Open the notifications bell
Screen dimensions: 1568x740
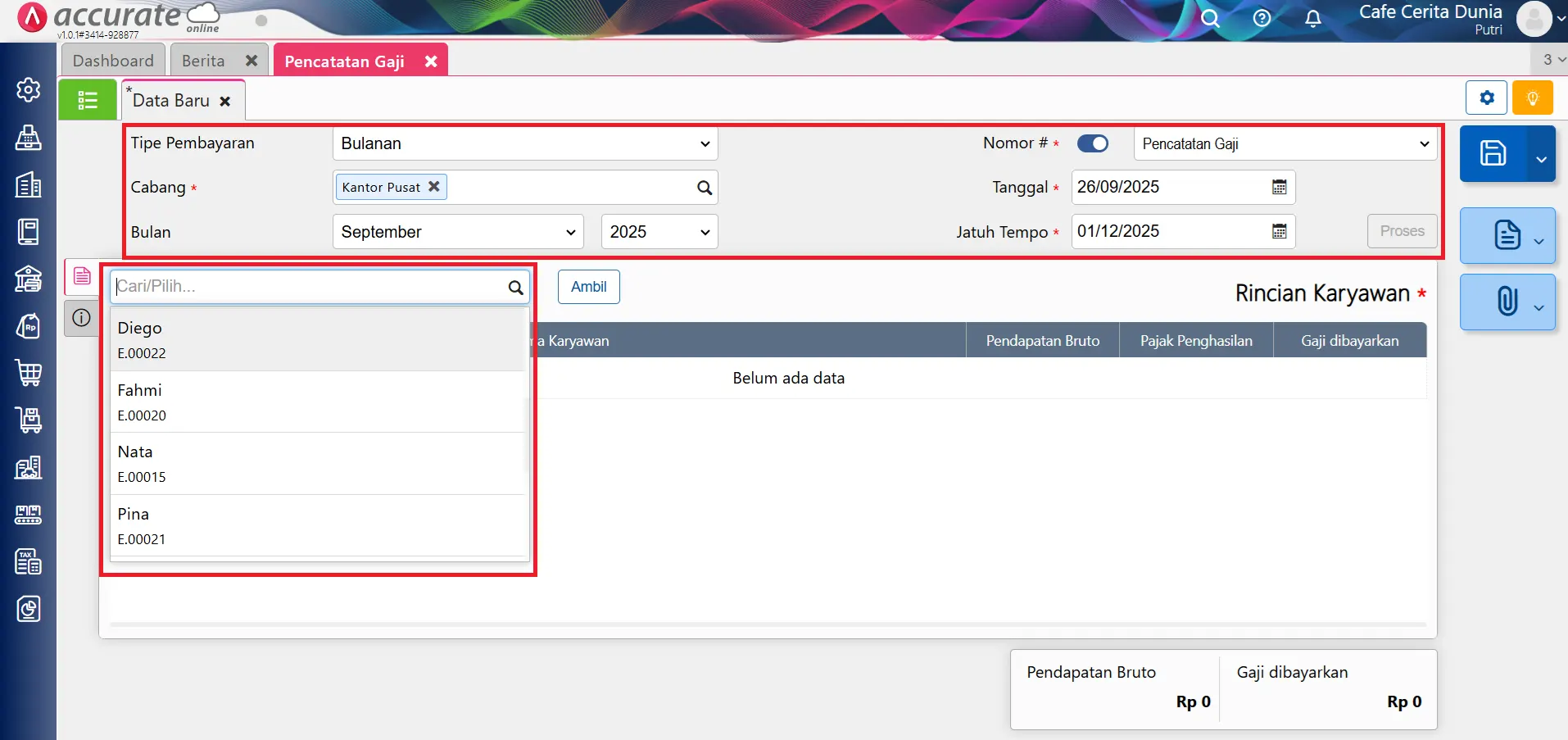[x=1312, y=19]
